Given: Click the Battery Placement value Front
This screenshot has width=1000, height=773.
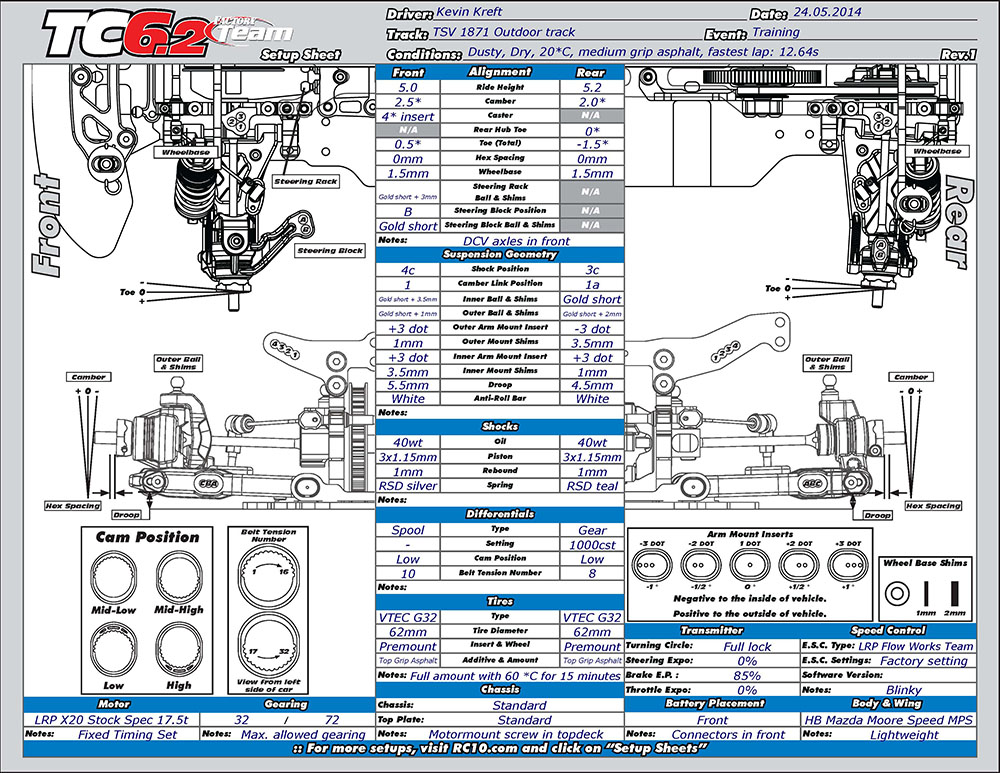Looking at the screenshot, I should pyautogui.click(x=712, y=720).
